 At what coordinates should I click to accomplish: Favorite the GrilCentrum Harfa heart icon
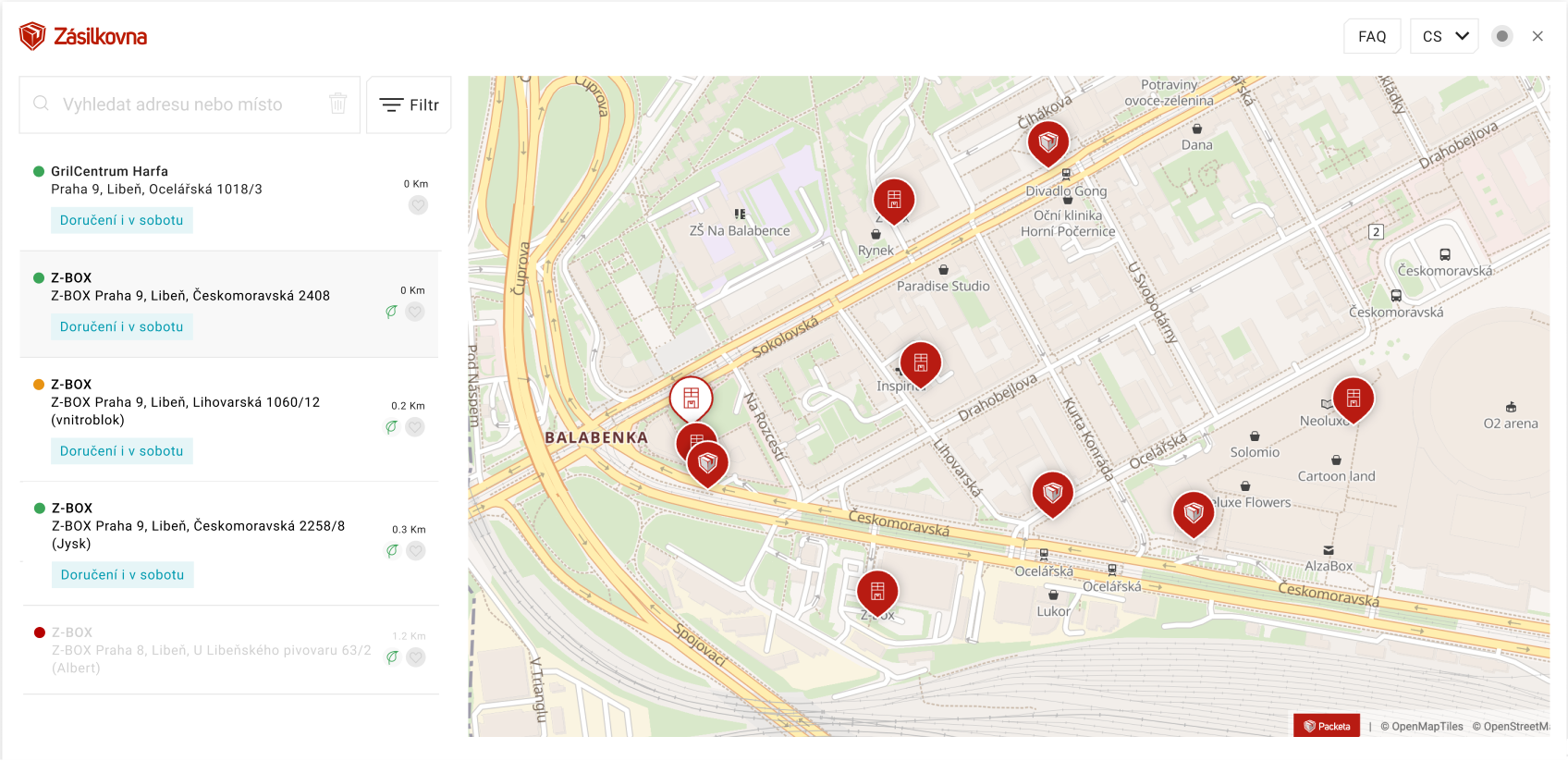tap(418, 205)
